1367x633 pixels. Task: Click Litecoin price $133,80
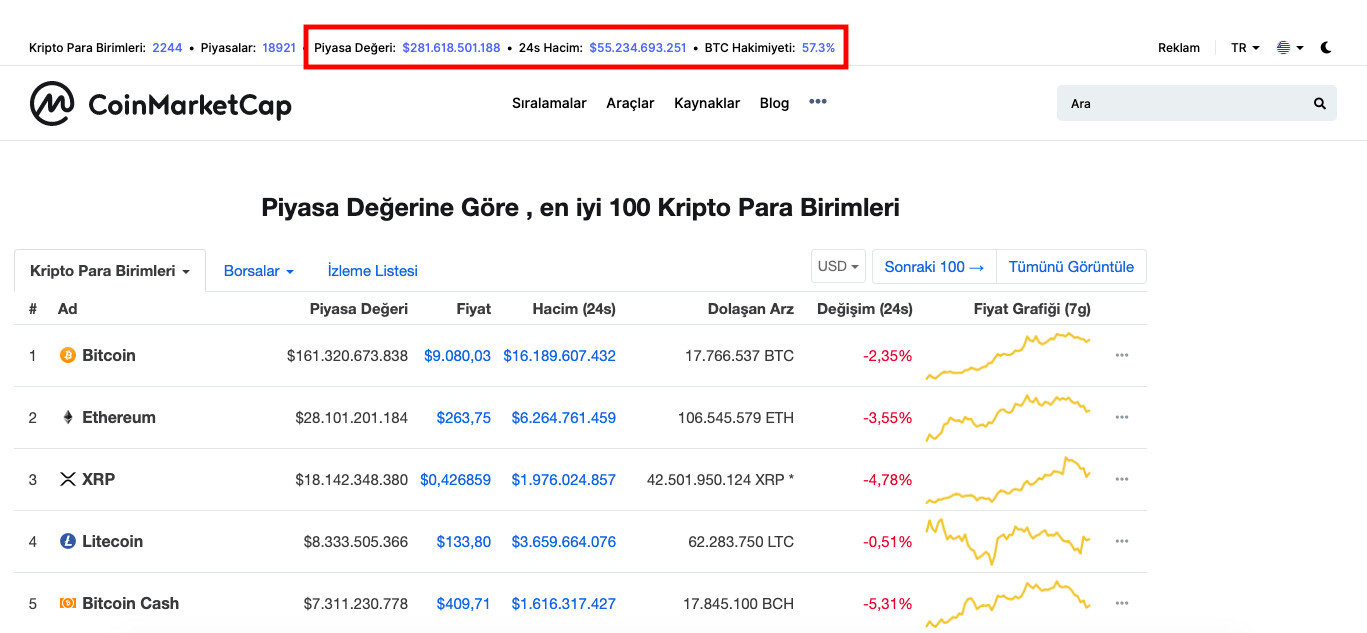464,541
